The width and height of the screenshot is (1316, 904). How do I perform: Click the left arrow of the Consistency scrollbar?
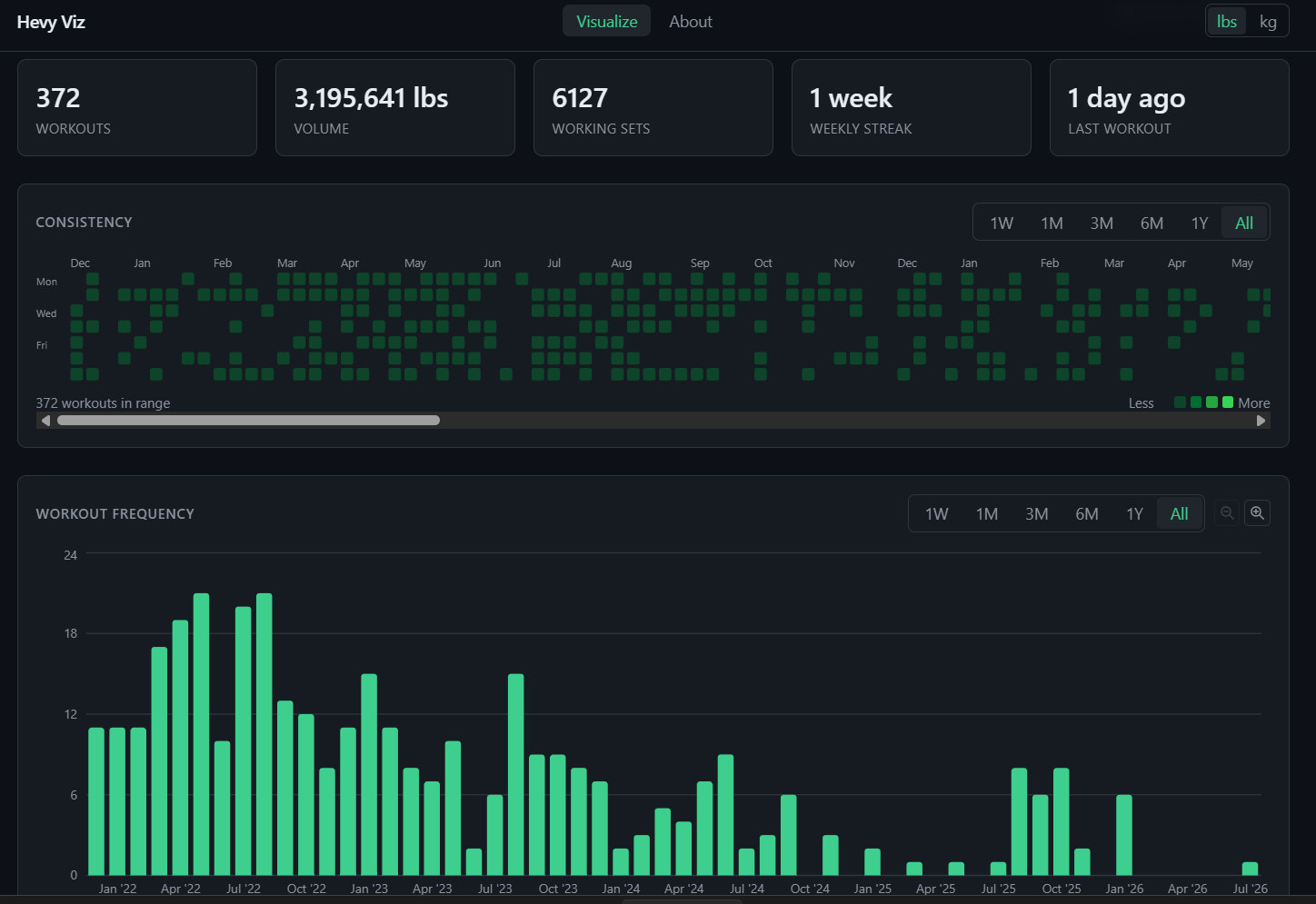tap(45, 421)
